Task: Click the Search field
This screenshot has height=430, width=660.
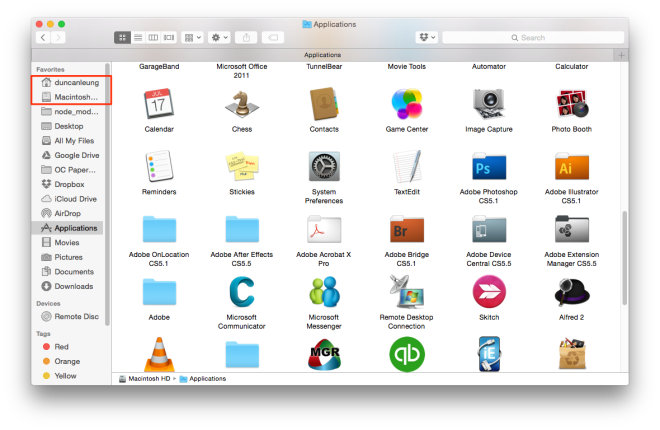Action: [533, 38]
